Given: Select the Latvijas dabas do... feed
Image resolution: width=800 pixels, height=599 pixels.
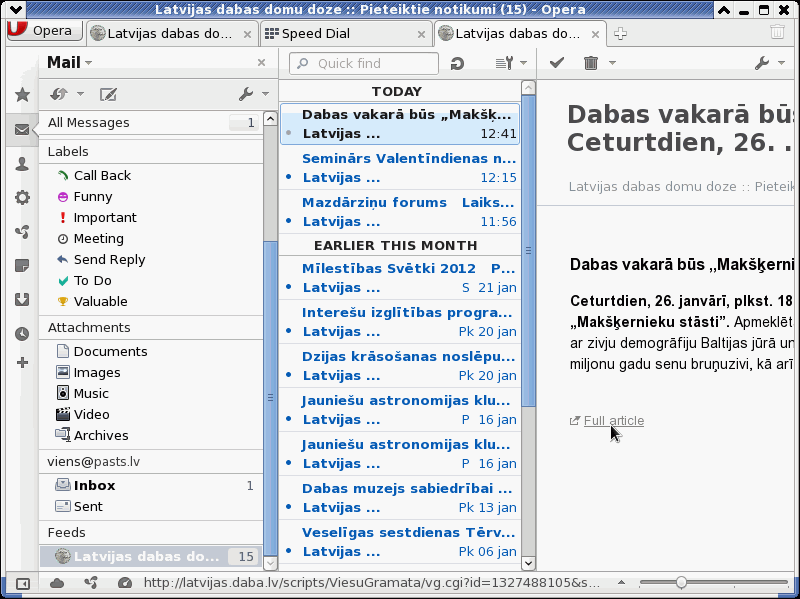Looking at the screenshot, I should pos(151,556).
